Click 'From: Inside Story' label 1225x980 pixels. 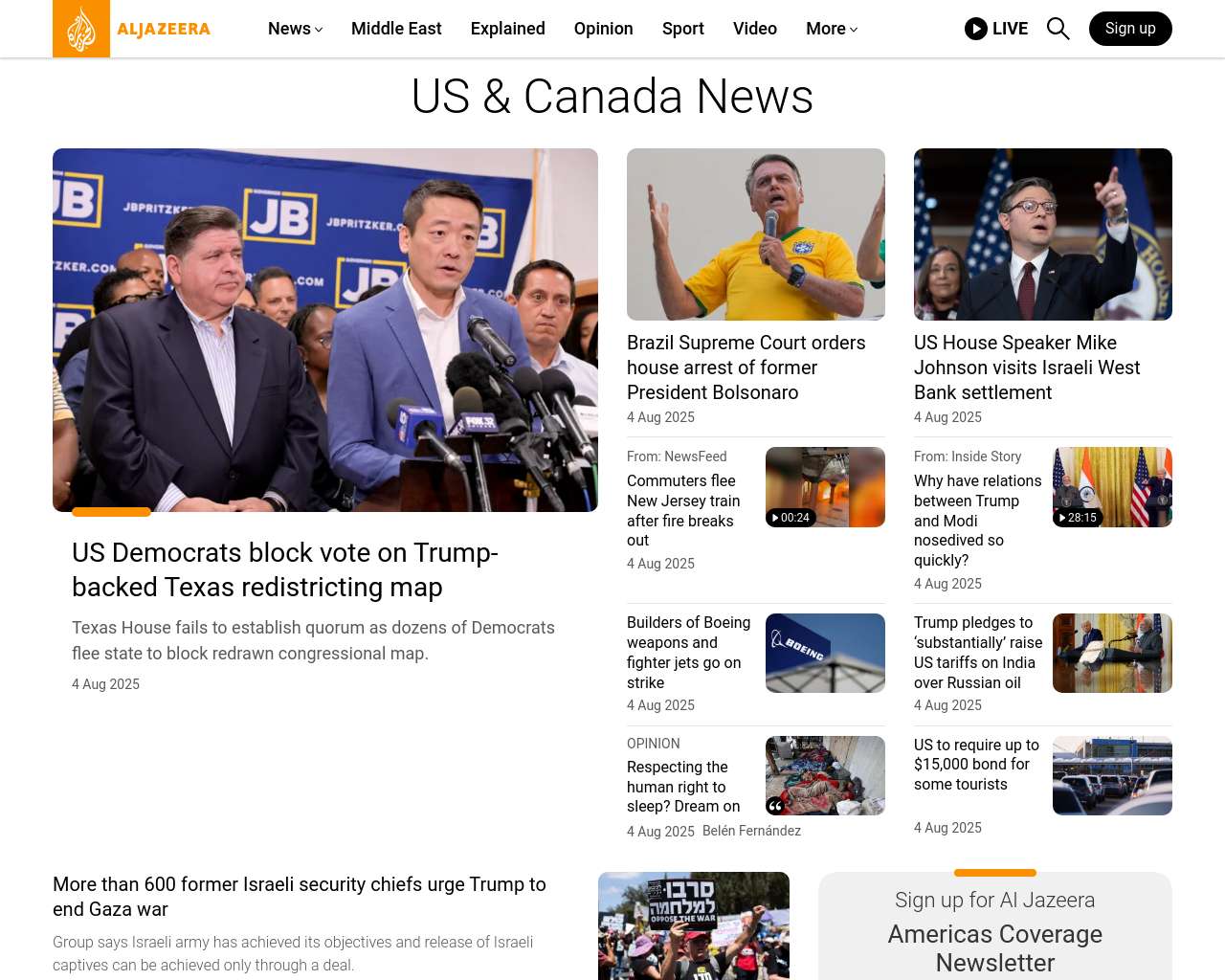[968, 457]
